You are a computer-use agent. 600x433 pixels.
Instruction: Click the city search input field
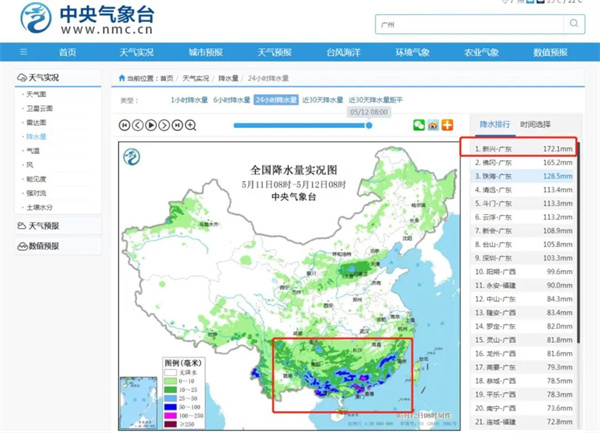470,24
